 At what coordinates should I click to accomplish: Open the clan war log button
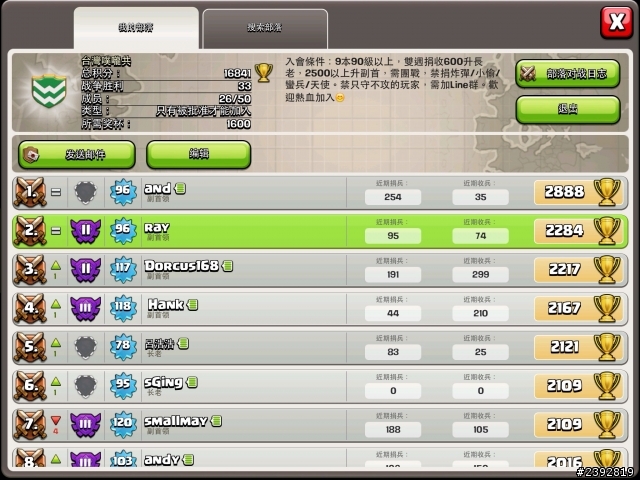coord(568,74)
